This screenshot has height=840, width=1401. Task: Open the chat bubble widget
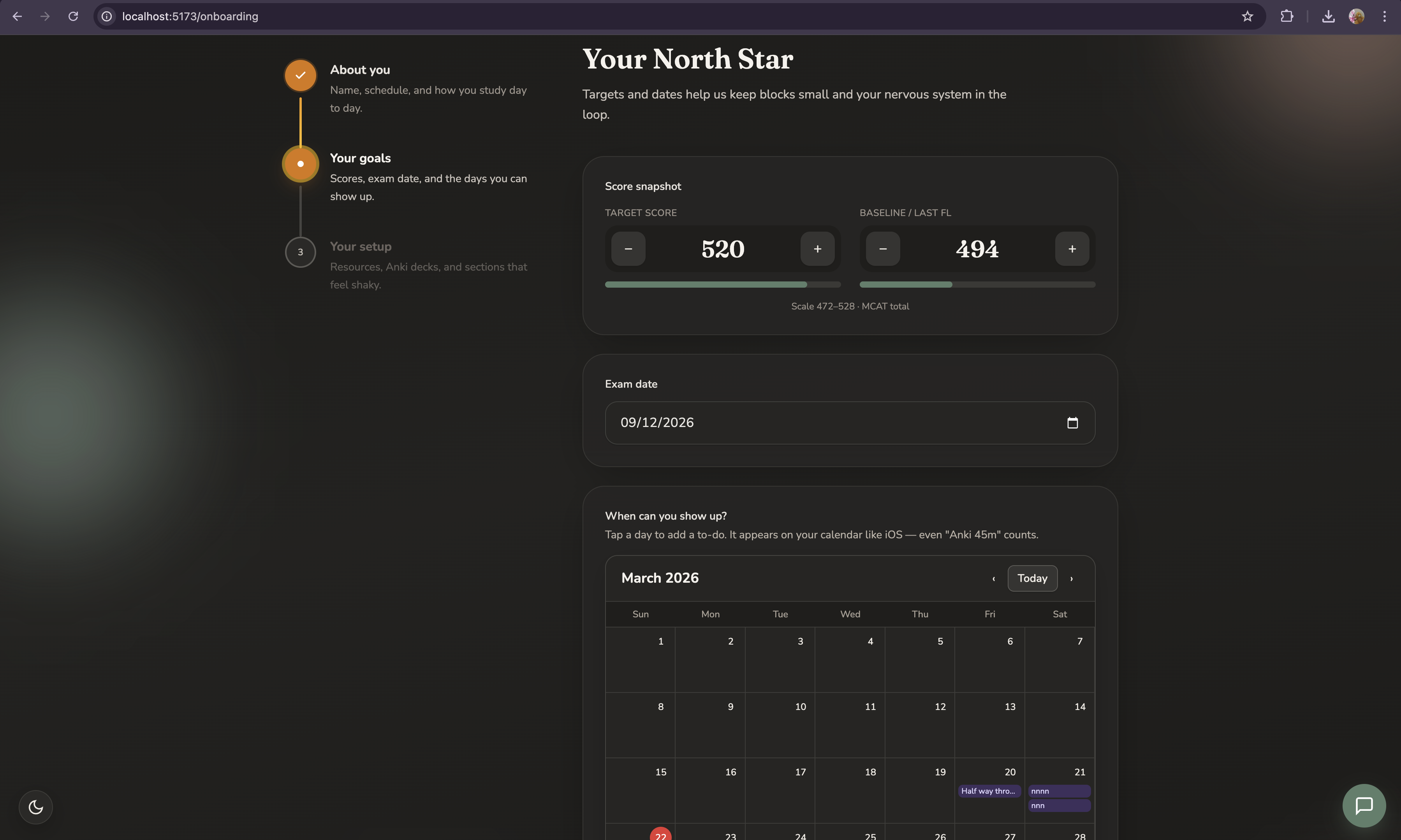[x=1364, y=805]
